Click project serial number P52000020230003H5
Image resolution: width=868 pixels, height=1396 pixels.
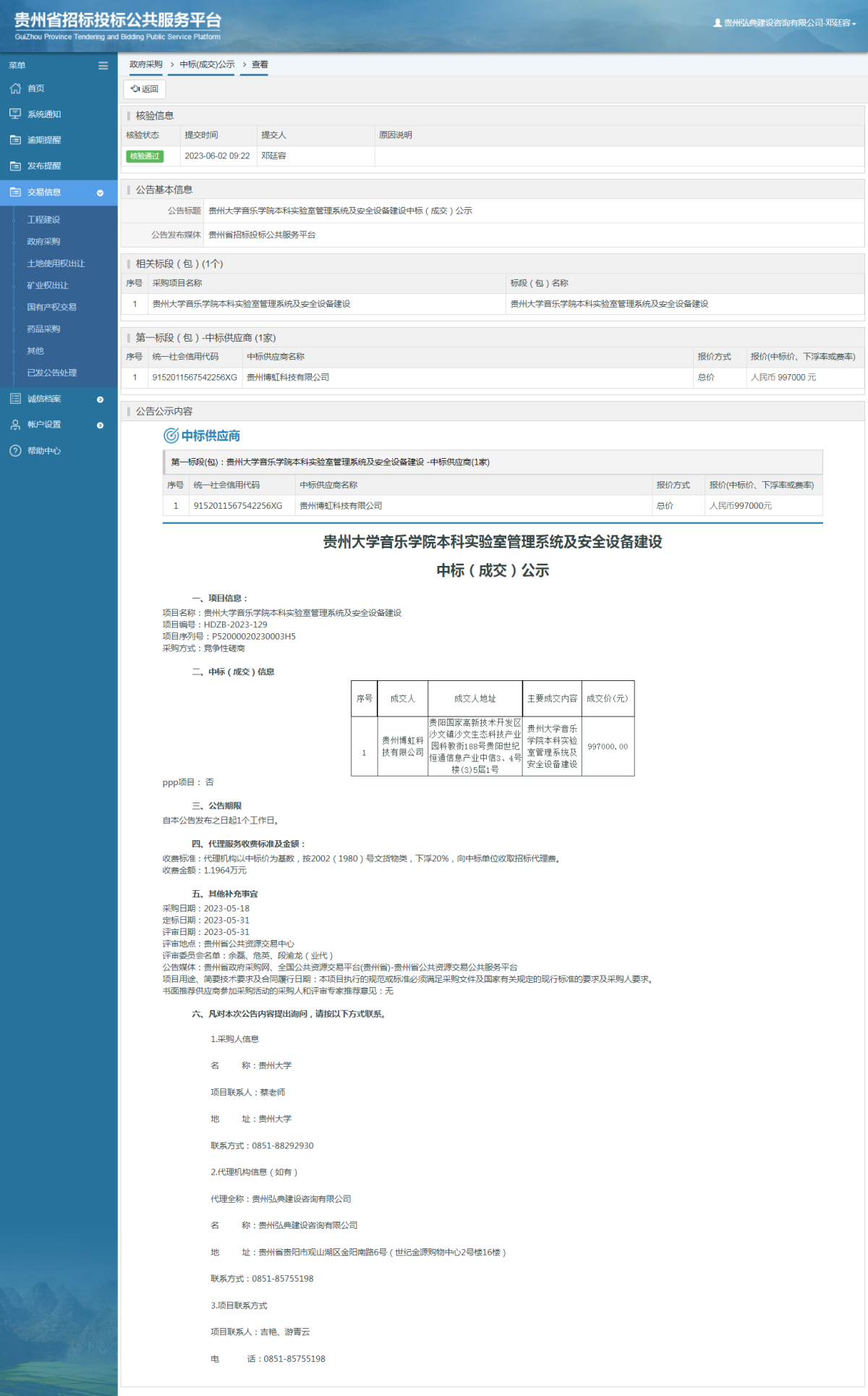[254, 637]
